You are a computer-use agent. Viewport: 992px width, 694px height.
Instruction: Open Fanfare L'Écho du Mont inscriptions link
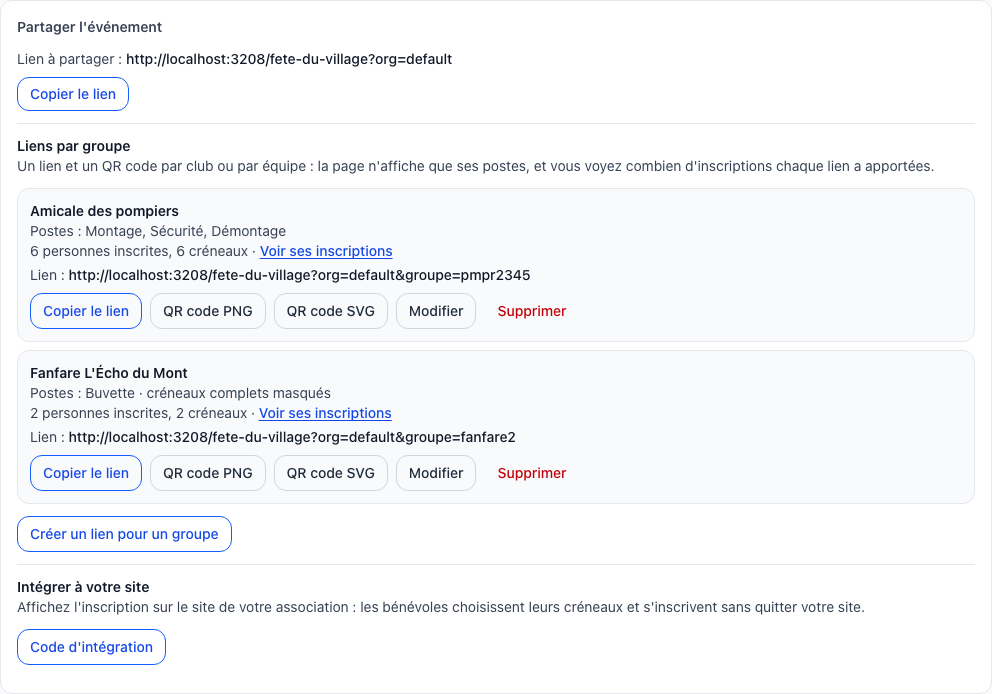coord(325,413)
